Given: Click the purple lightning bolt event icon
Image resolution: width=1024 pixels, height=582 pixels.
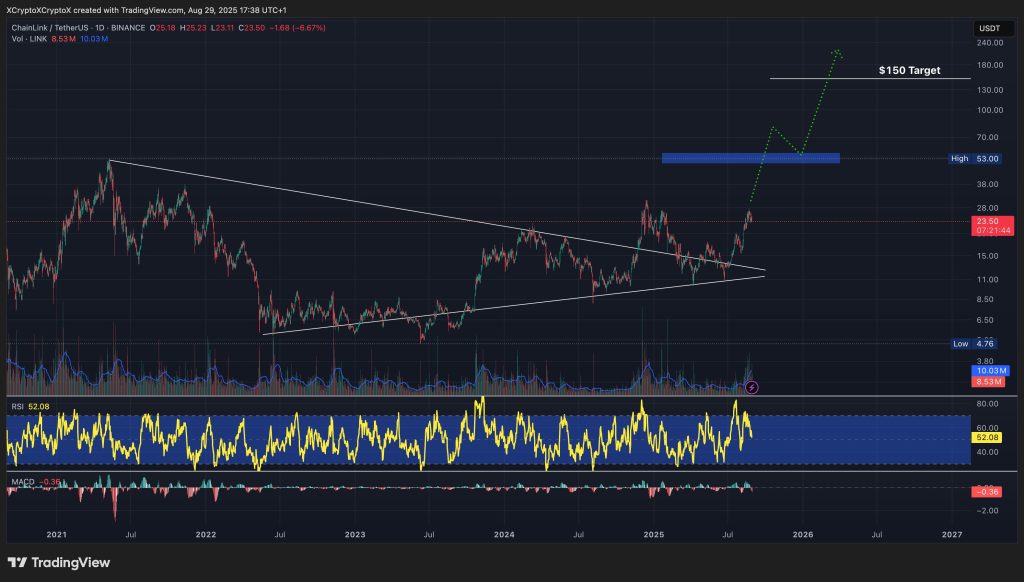Looking at the screenshot, I should (752, 387).
